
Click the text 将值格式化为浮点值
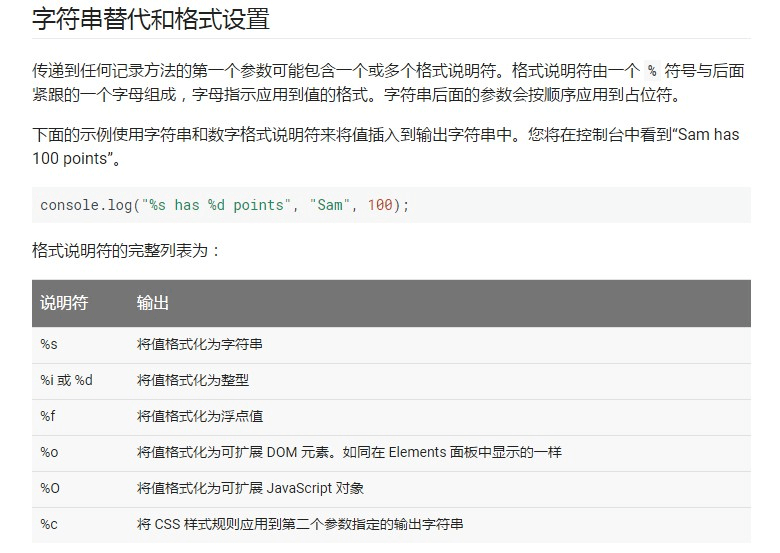click(x=199, y=416)
